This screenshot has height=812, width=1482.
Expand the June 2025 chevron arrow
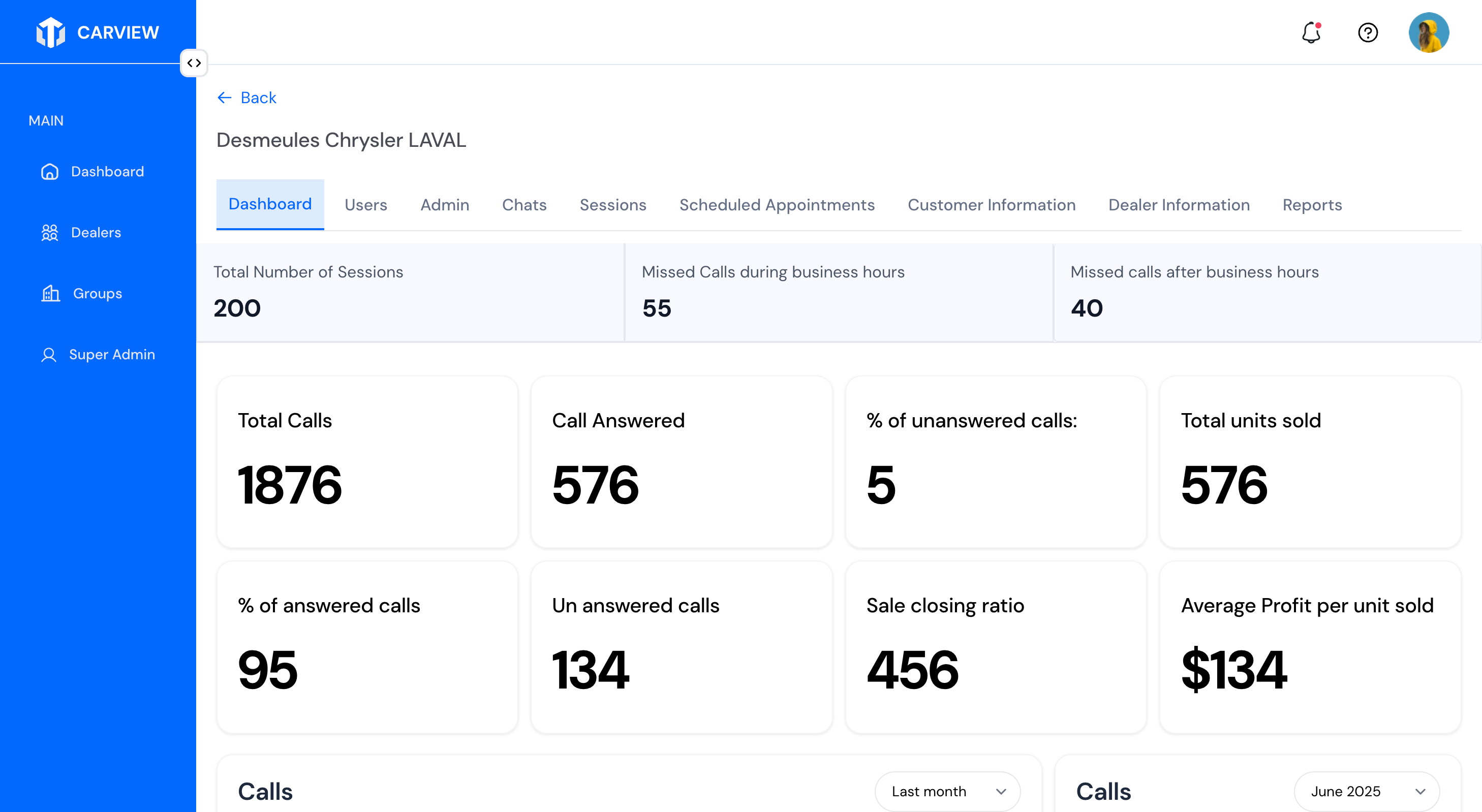[x=1420, y=792]
